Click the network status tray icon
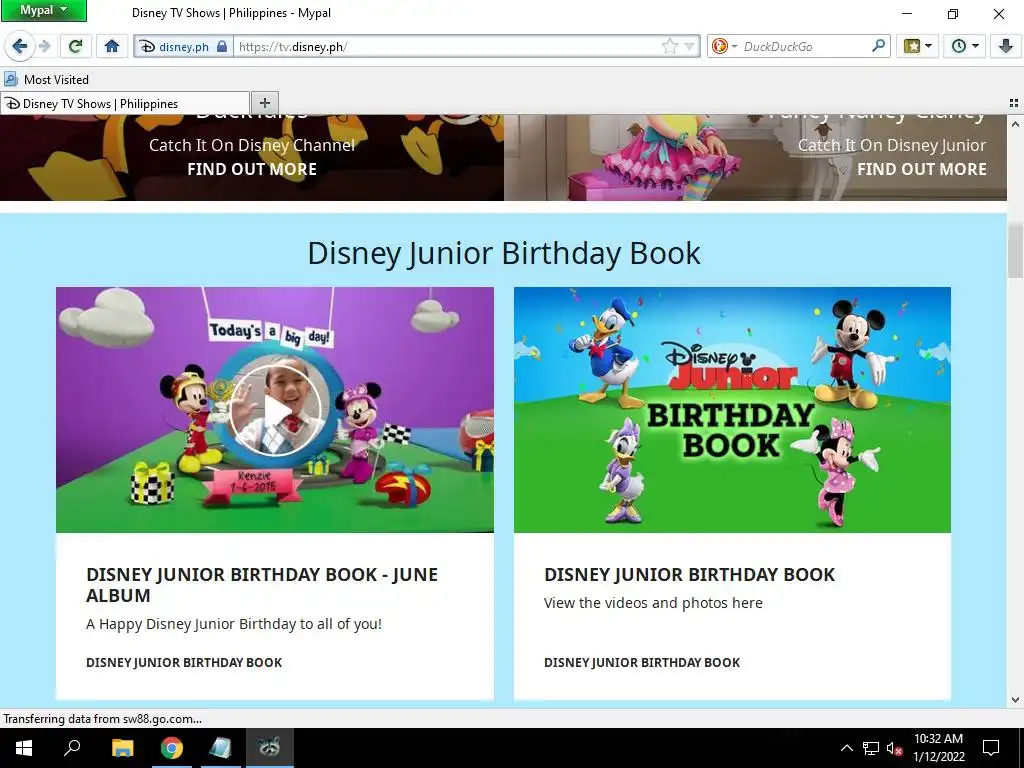 [x=871, y=748]
